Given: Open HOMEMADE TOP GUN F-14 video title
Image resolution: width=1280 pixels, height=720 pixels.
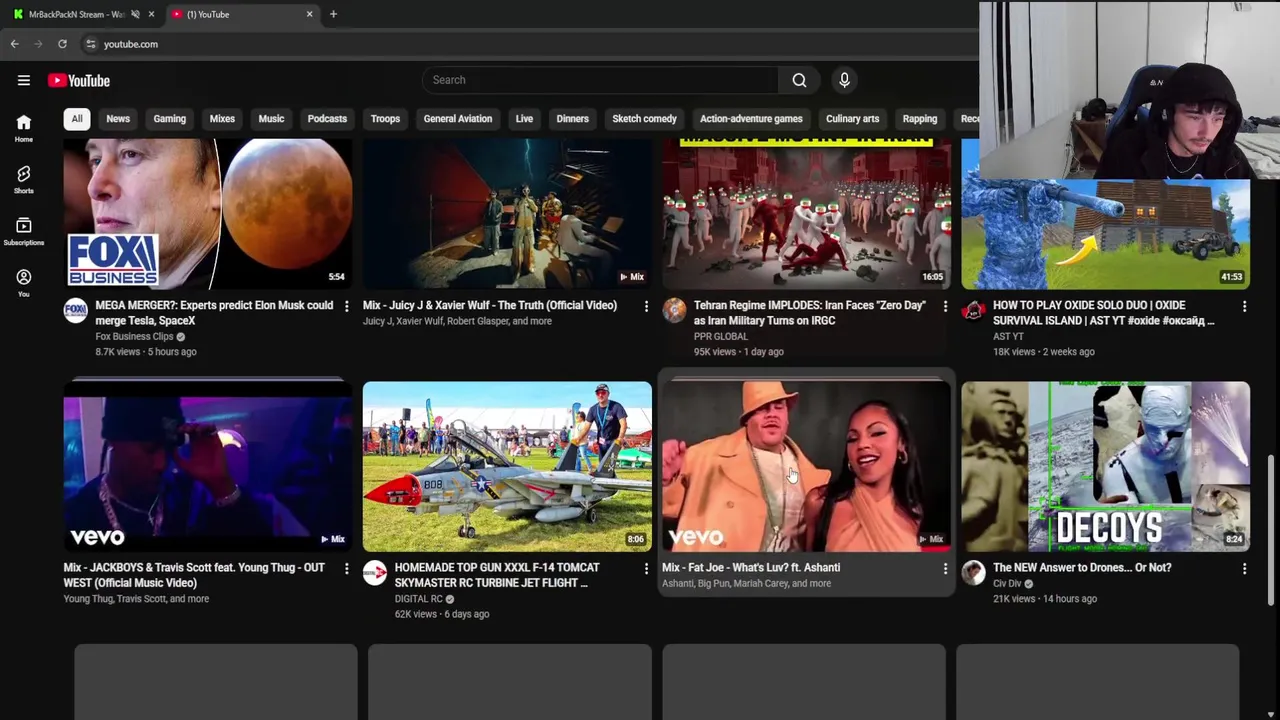Looking at the screenshot, I should coord(497,575).
